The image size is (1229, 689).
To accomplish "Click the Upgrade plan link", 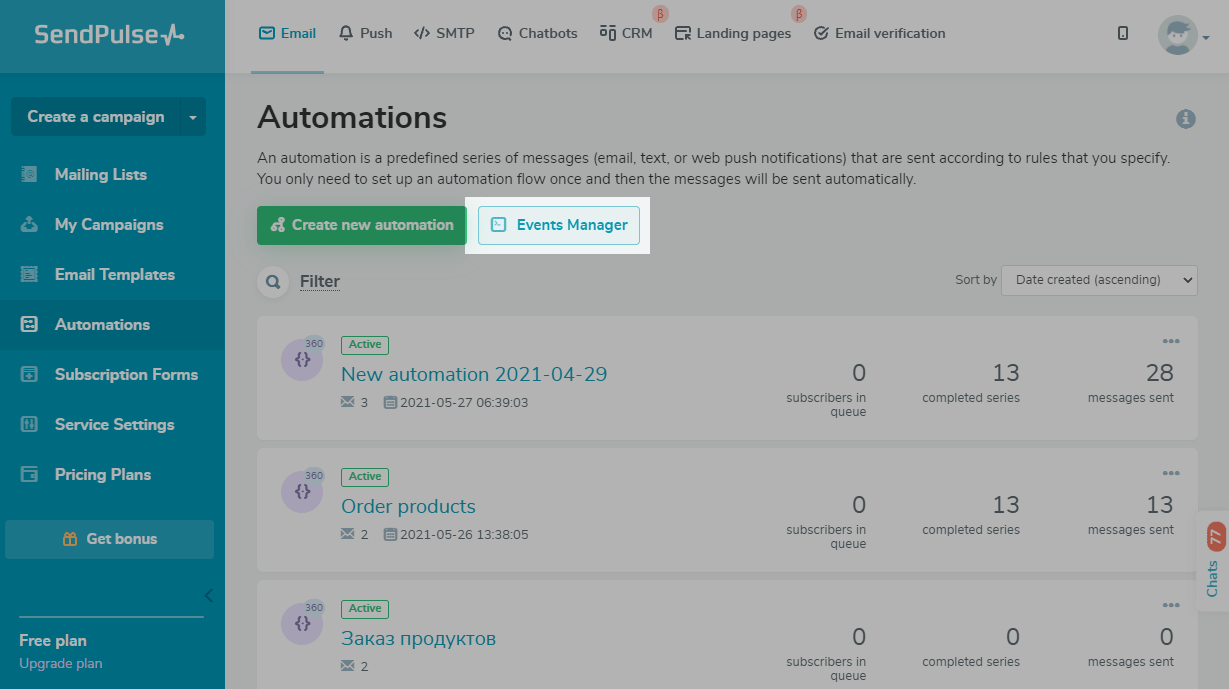I will (60, 663).
